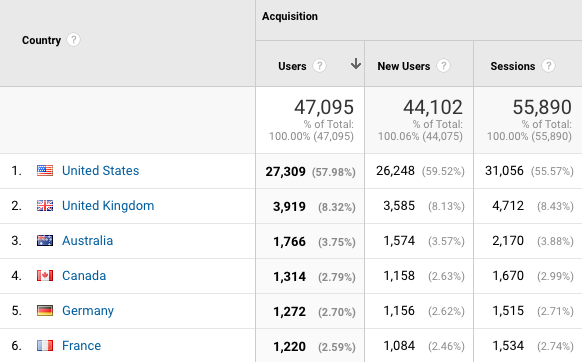
Task: Select Germany users value 1,272
Action: [x=290, y=312]
